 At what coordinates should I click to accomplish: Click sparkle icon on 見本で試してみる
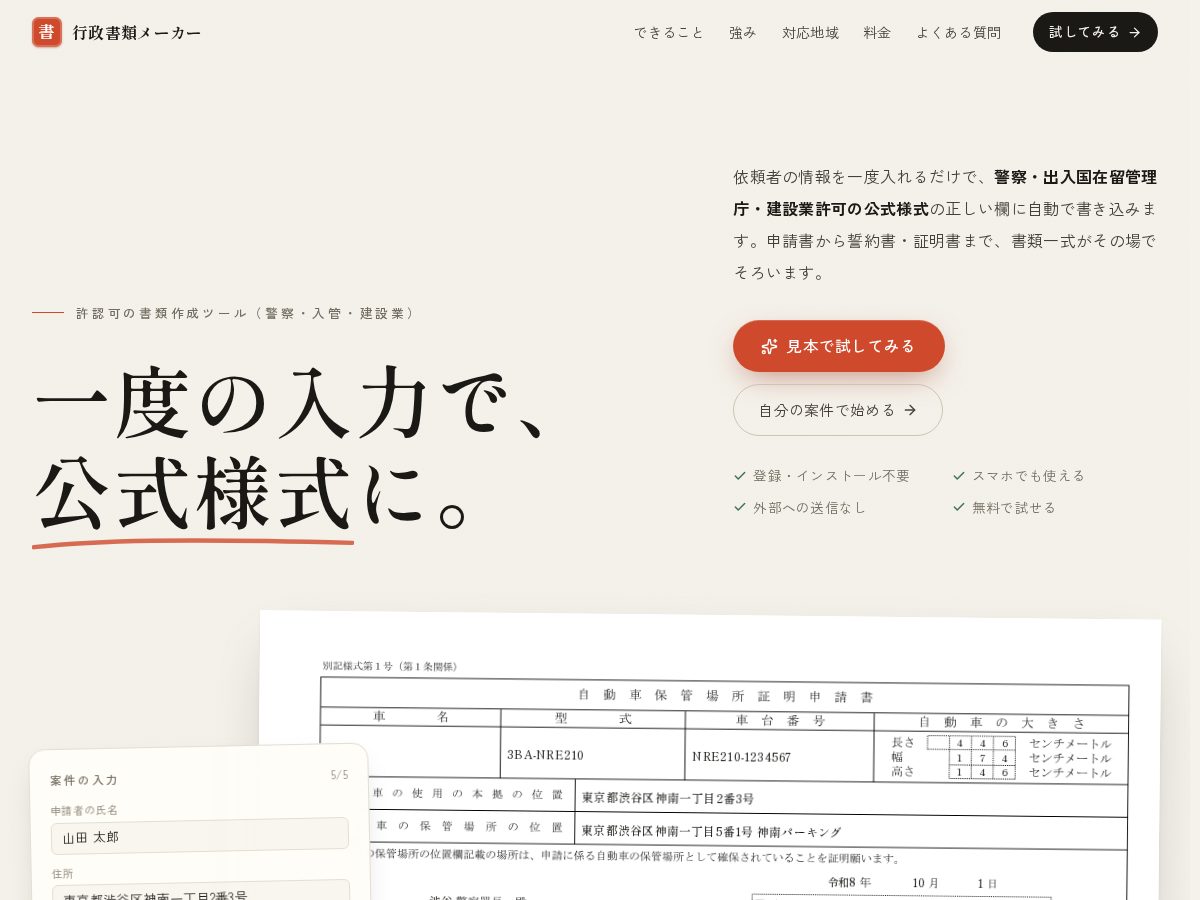pos(769,346)
